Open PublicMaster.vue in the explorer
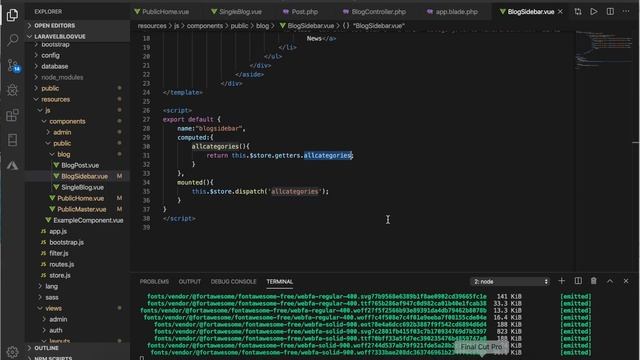Screen dimensions: 640x360 [x=81, y=209]
